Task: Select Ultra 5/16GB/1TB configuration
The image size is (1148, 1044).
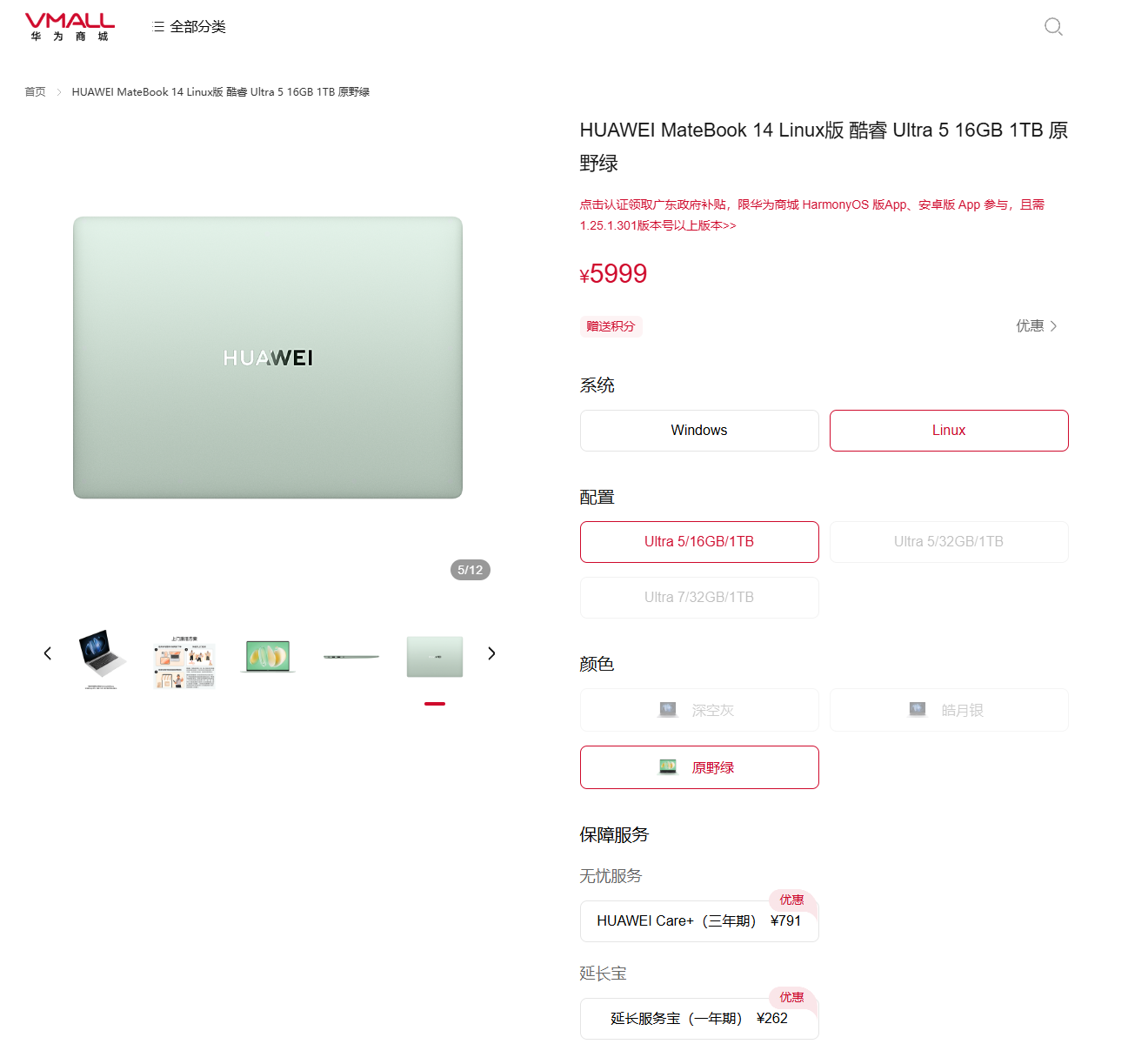Action: tap(699, 542)
